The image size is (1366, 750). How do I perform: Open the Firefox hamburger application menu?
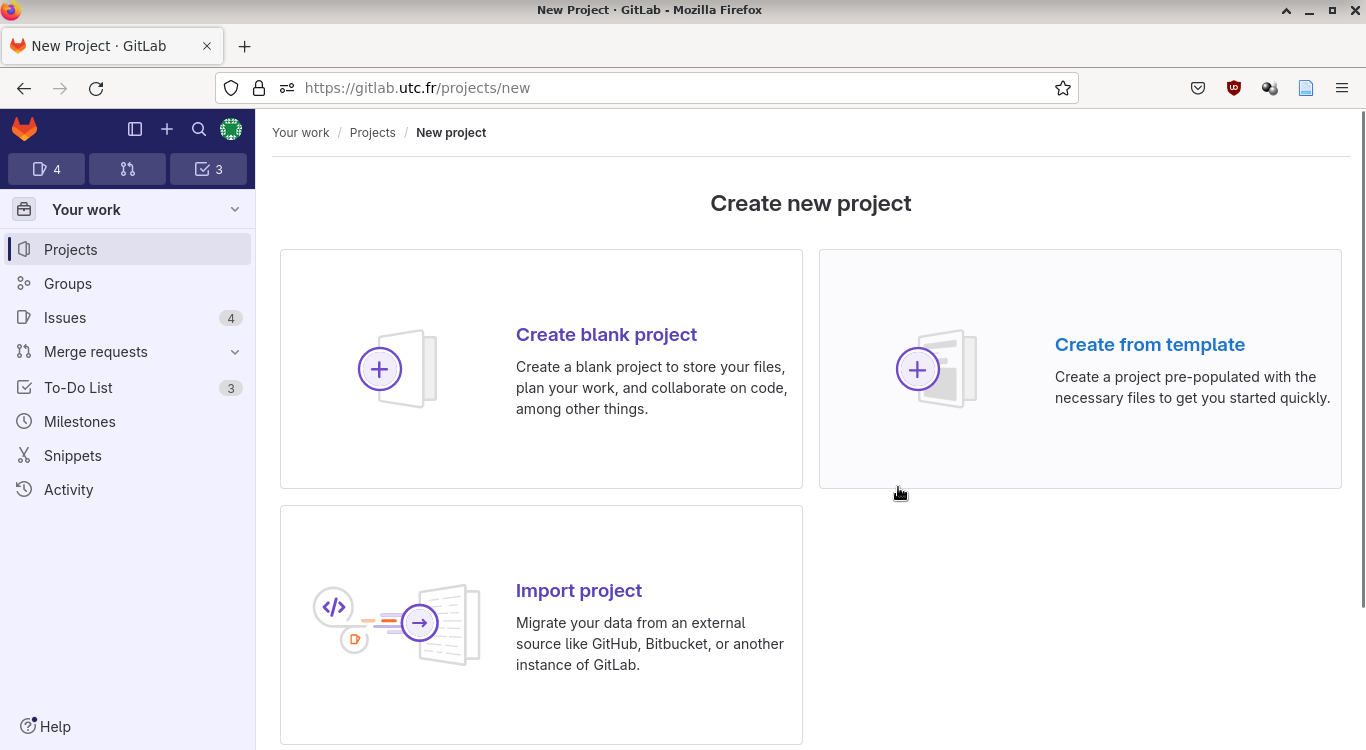coord(1342,88)
